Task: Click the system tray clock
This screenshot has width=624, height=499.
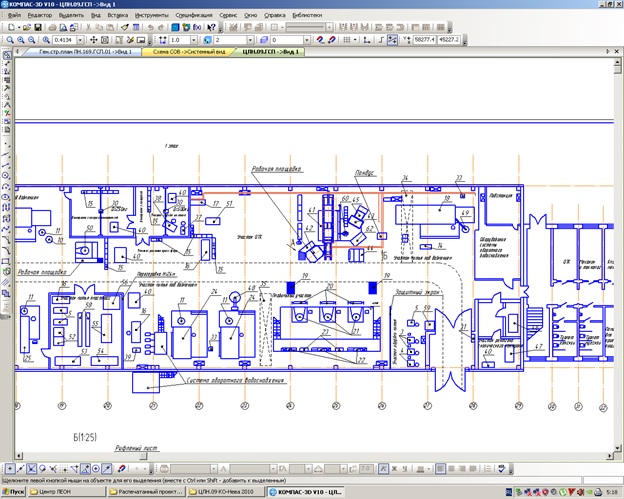Action: pyautogui.click(x=612, y=492)
